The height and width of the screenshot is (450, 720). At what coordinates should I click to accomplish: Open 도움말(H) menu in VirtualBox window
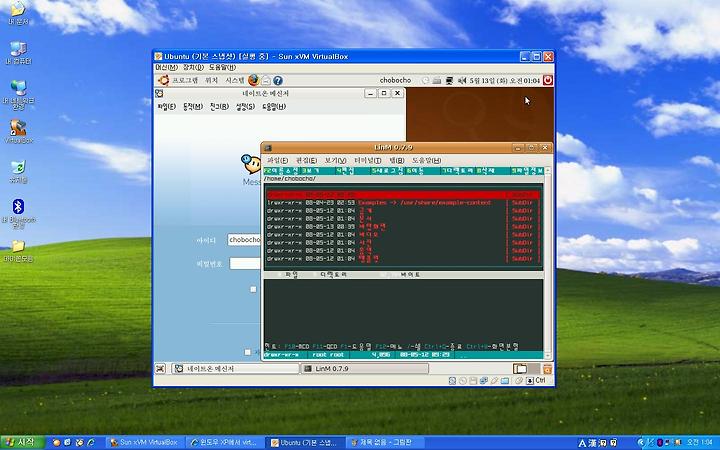[x=222, y=68]
